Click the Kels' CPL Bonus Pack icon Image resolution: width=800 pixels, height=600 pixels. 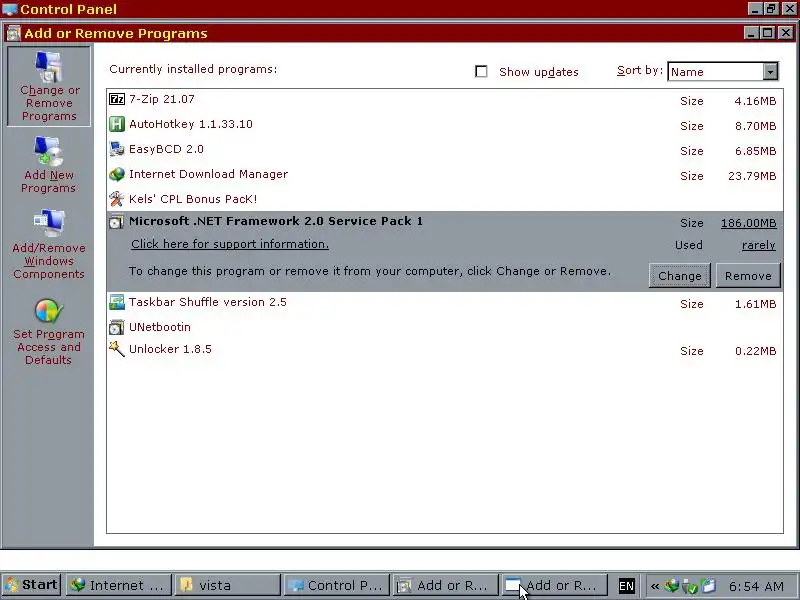pyautogui.click(x=117, y=199)
